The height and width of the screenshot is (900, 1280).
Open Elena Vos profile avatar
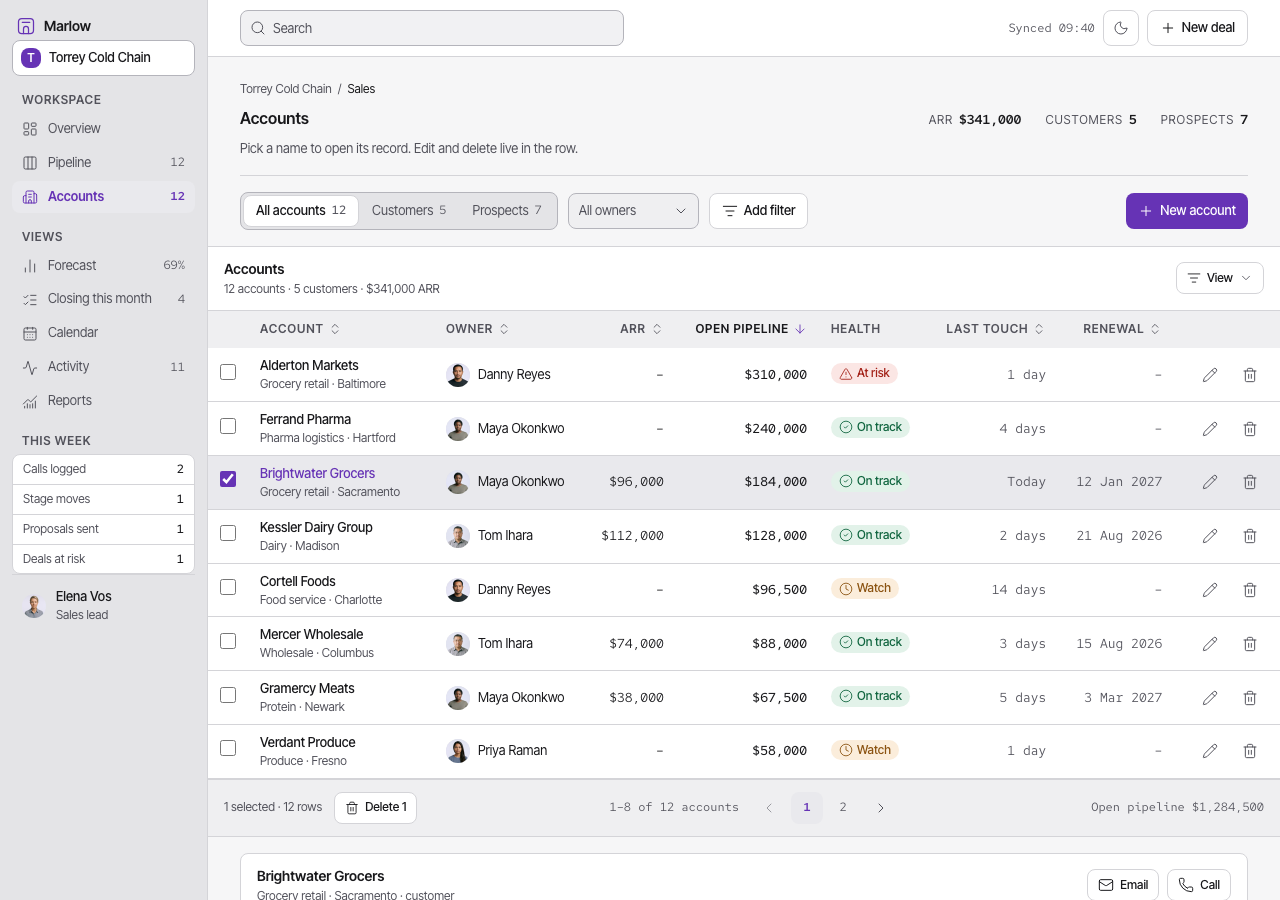[x=34, y=605]
